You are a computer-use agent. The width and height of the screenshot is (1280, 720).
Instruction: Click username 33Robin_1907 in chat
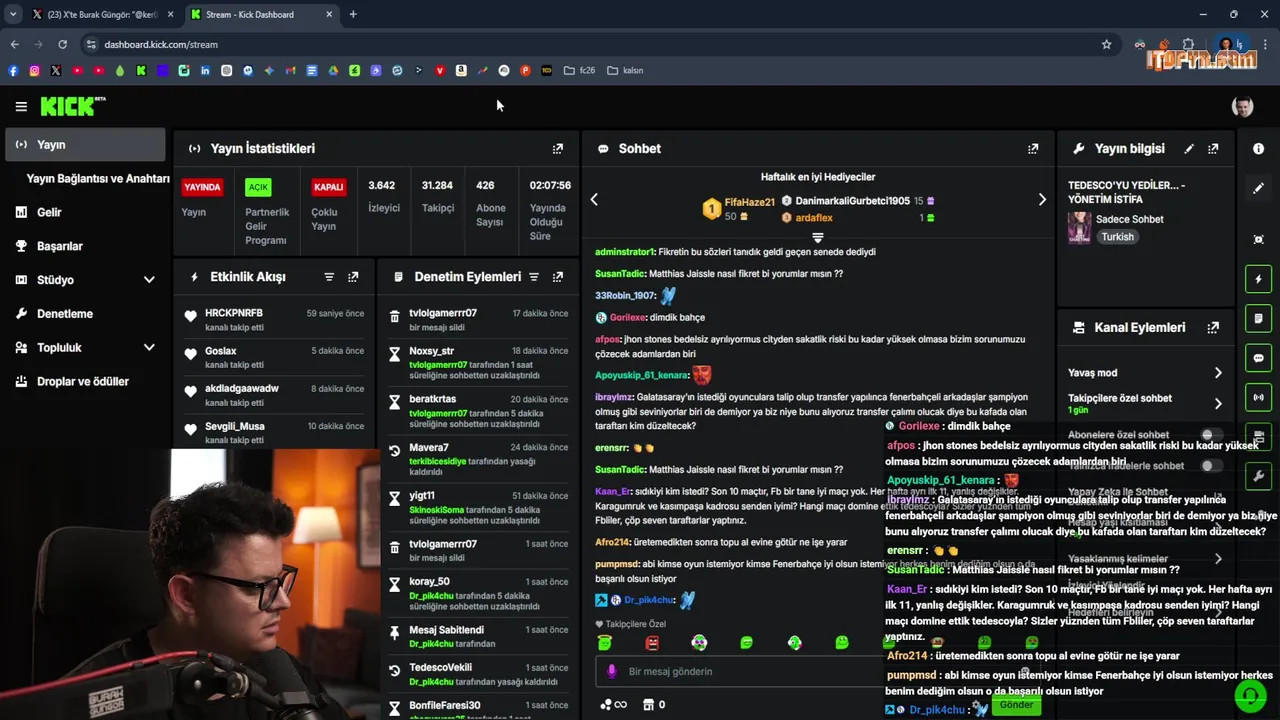(625, 296)
